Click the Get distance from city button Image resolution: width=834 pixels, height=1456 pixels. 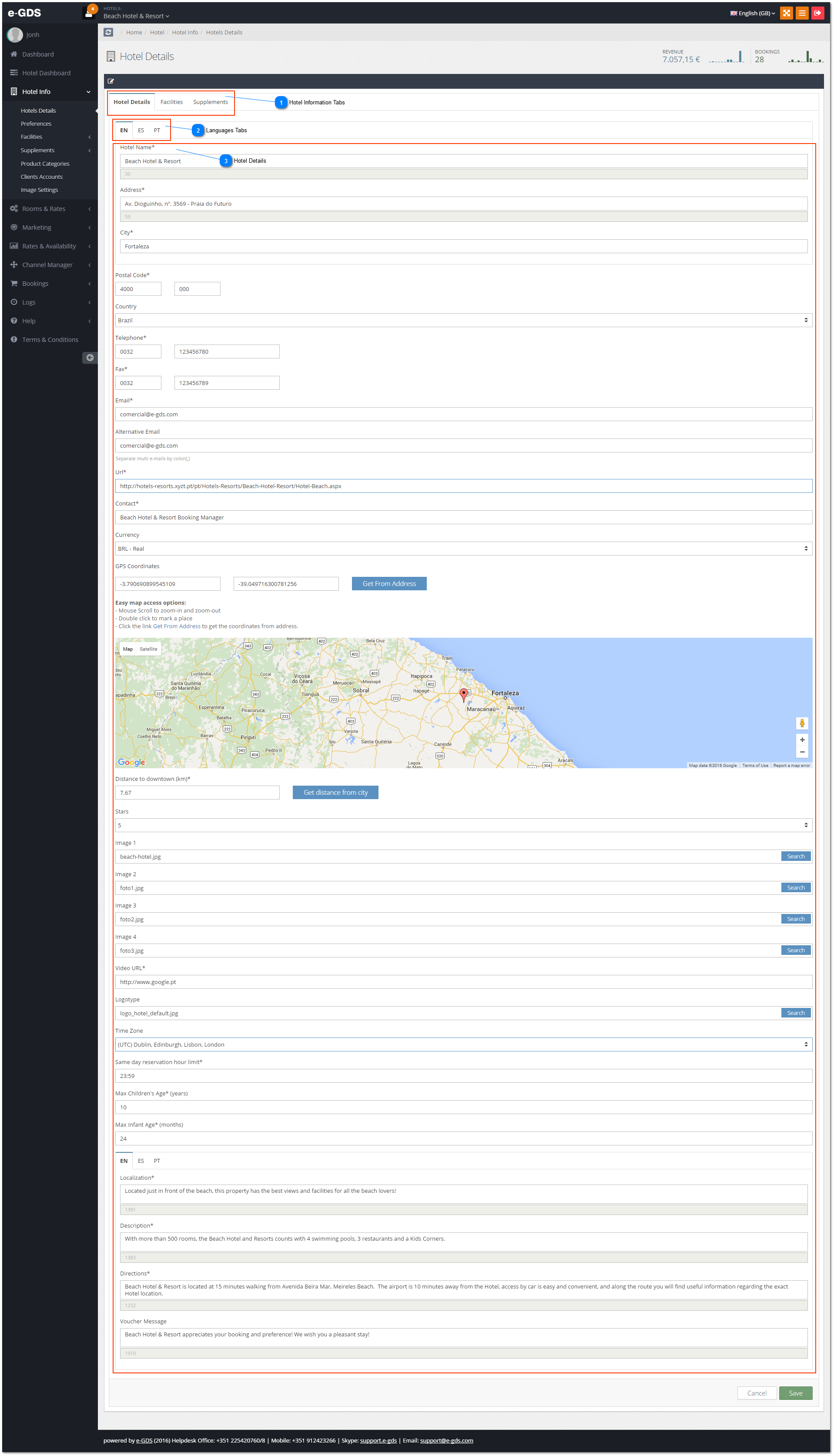point(336,793)
